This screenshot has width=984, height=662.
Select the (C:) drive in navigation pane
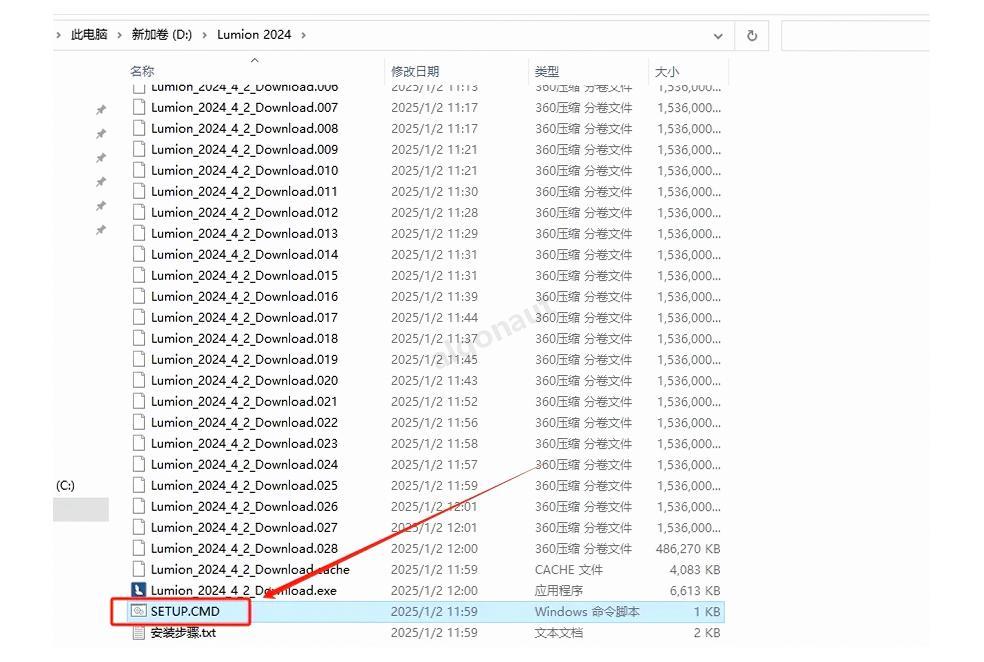(x=65, y=485)
